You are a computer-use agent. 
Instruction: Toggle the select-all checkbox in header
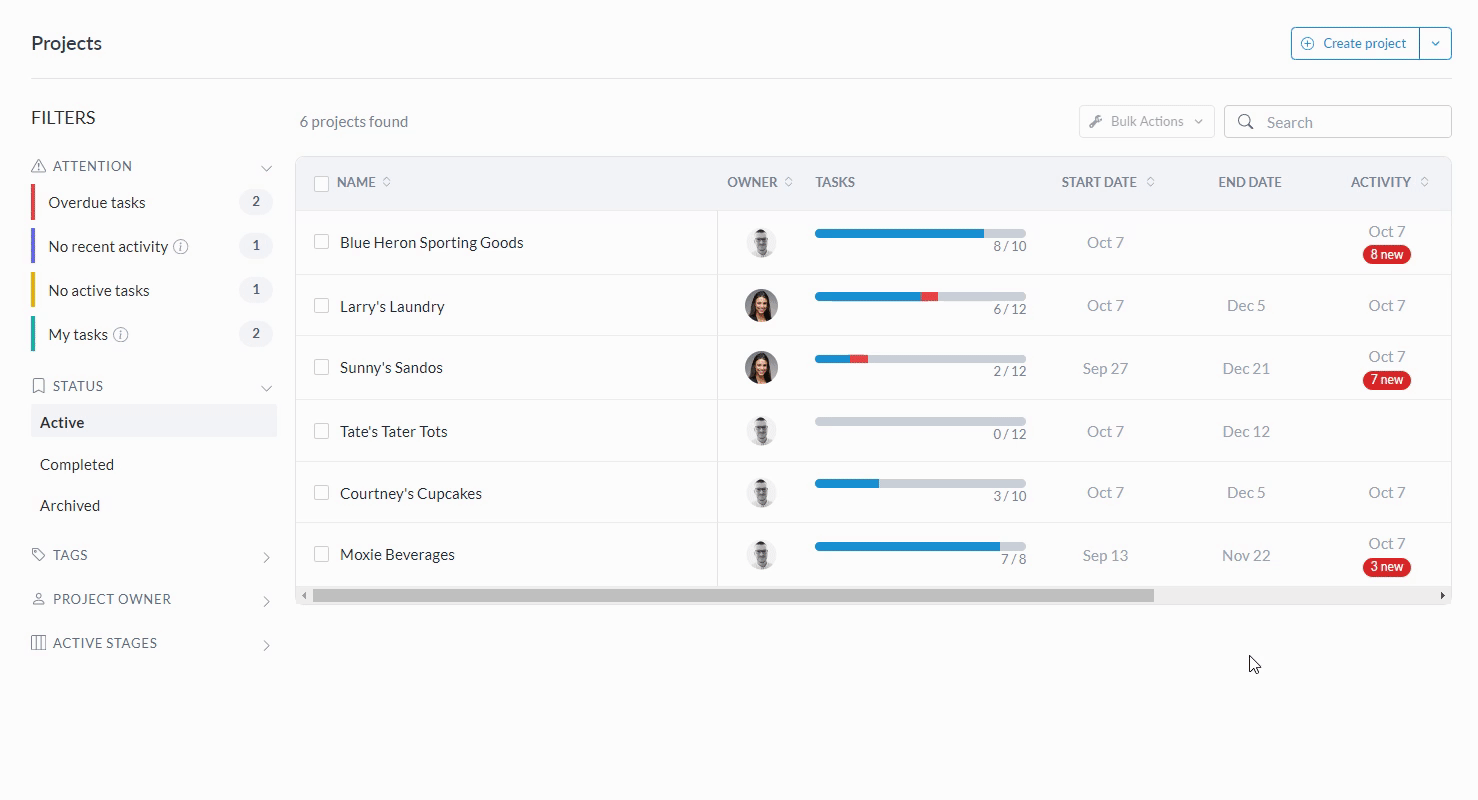coord(321,183)
